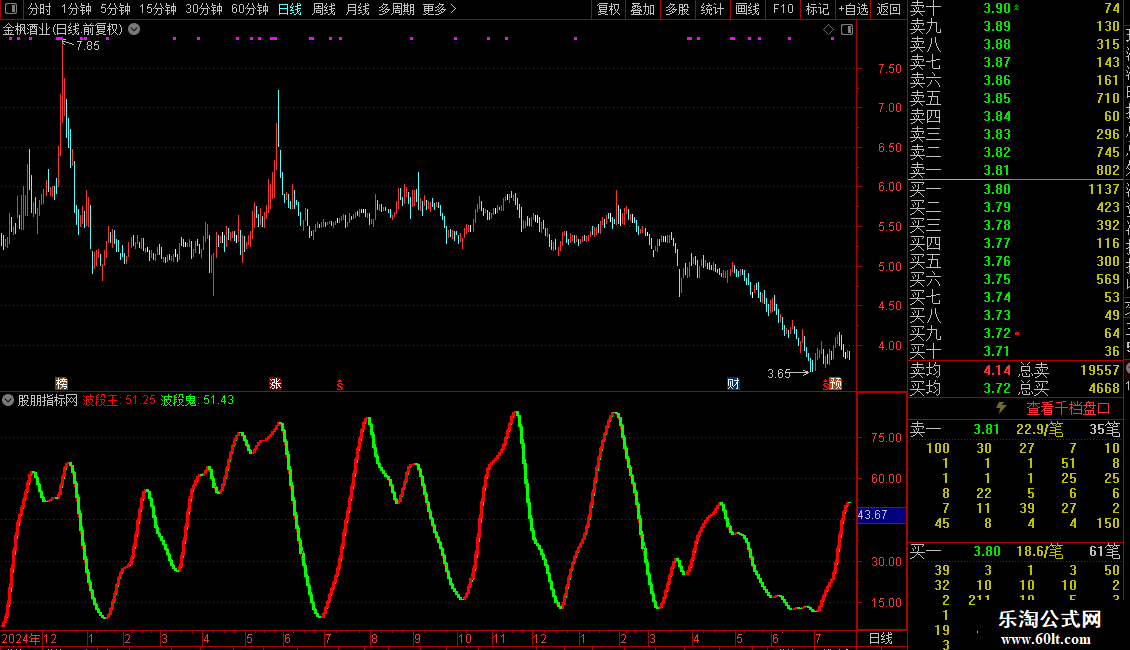Viewport: 1130px width, 650px height.
Task: Click the 买均 average value 3.72
Action: tap(997, 388)
